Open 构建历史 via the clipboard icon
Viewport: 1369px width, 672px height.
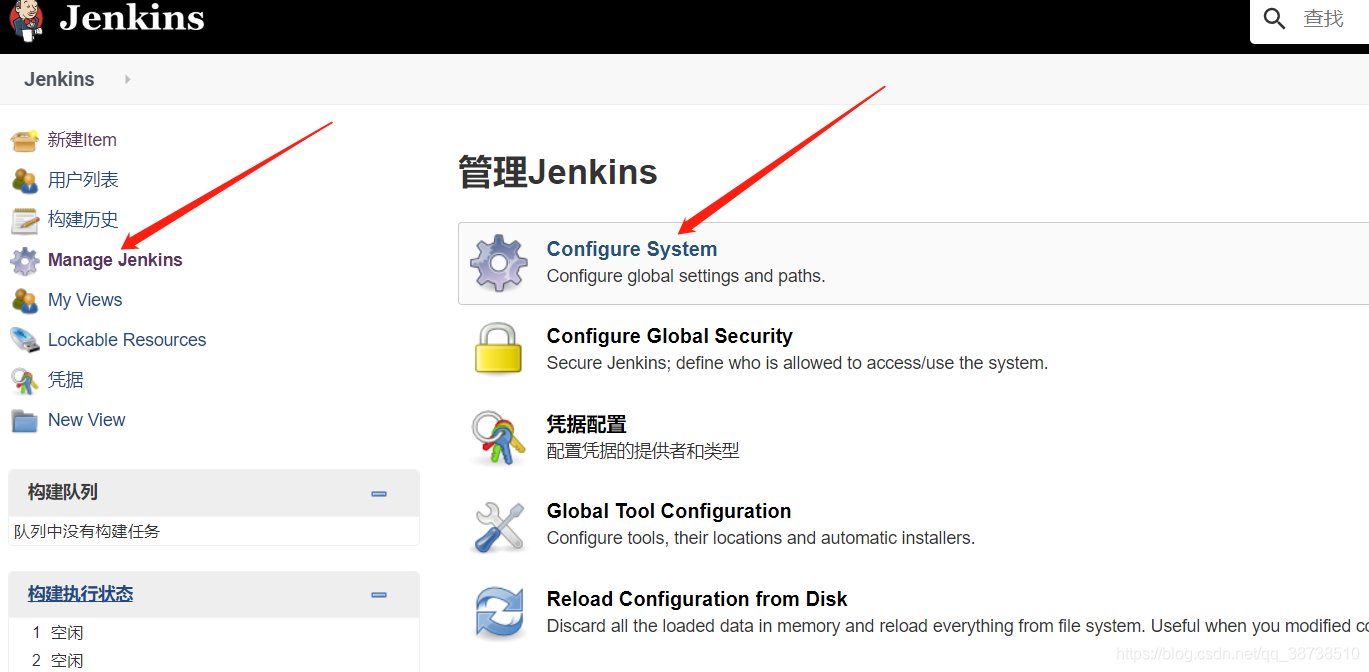pos(25,220)
